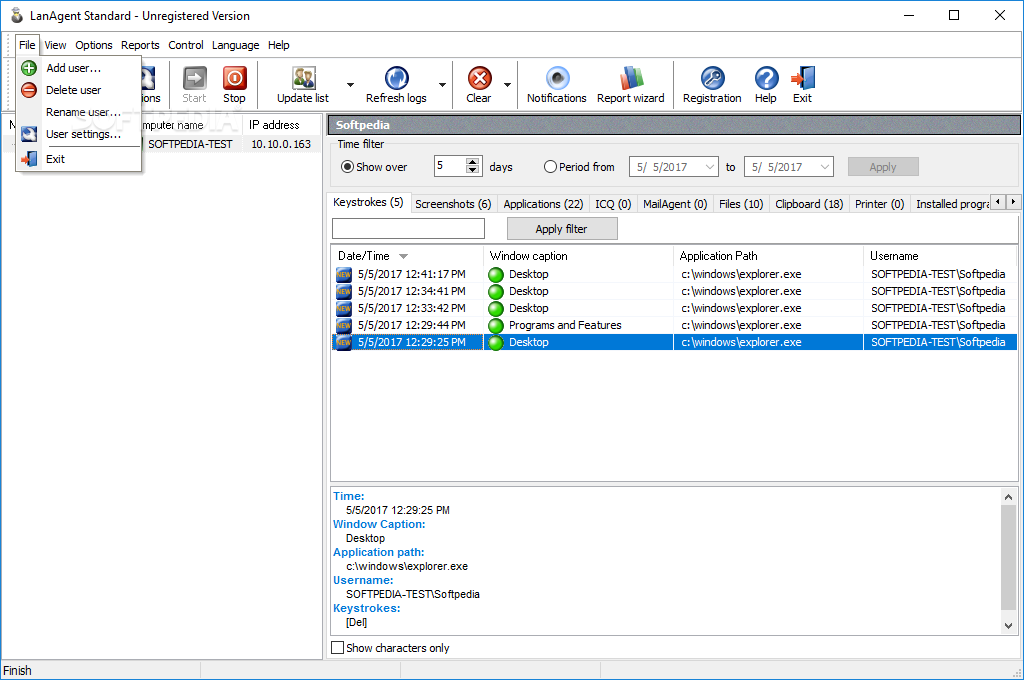Screen dimensions: 1024x680
Task: Switch to the Clipboard (18) tab
Action: [809, 204]
